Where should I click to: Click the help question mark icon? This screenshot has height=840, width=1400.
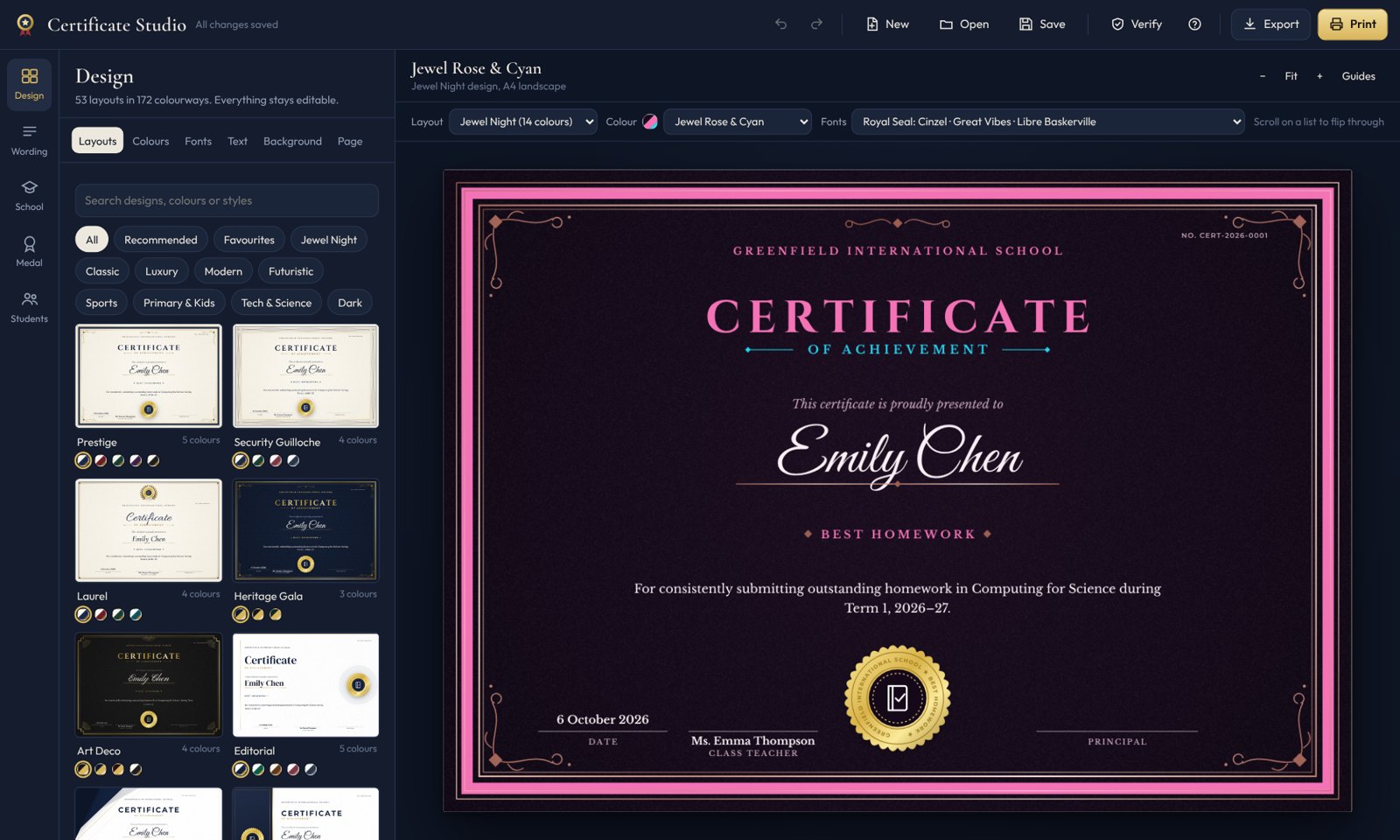pos(1194,24)
